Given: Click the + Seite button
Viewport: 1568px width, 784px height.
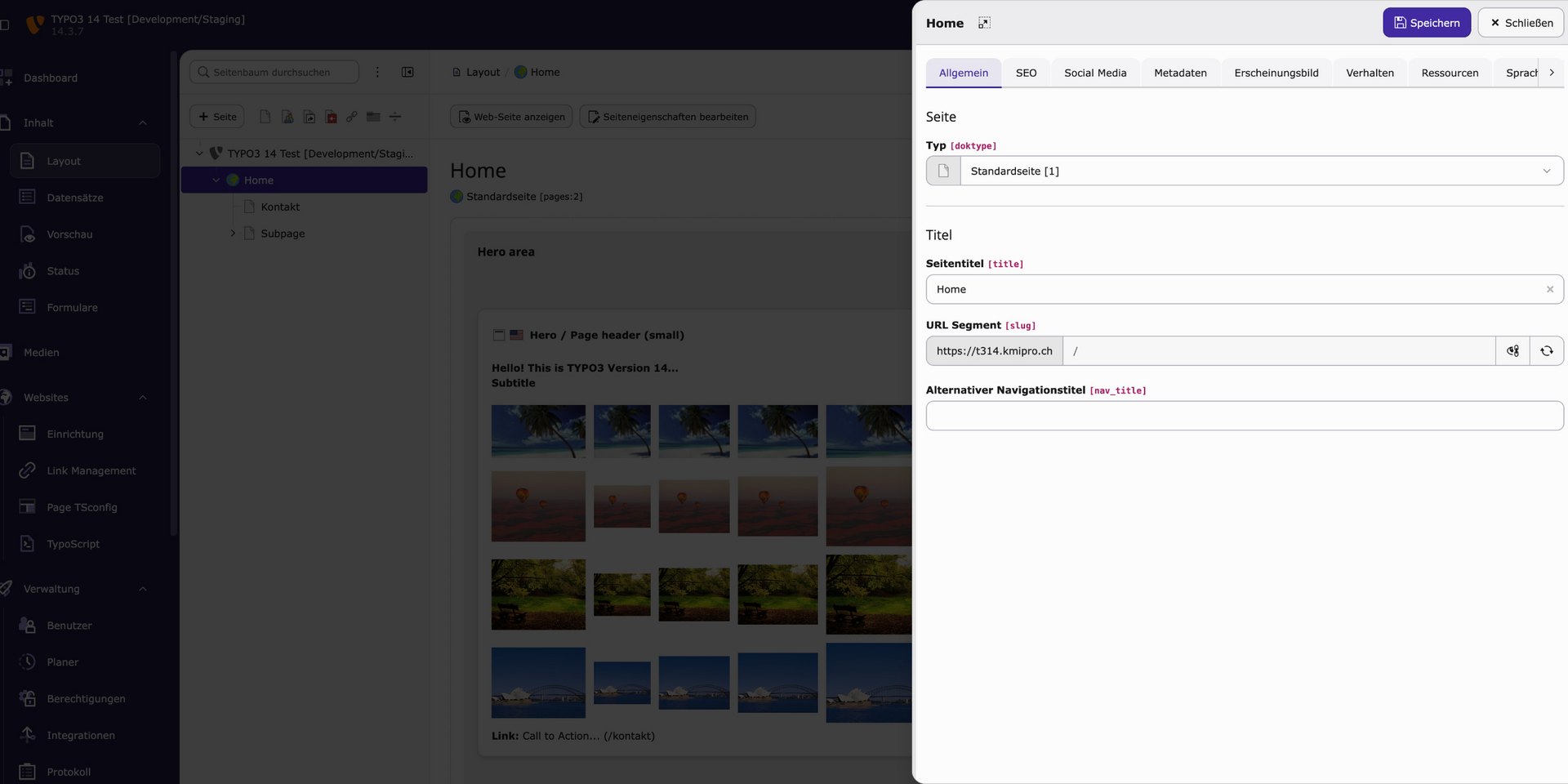Looking at the screenshot, I should coord(217,117).
